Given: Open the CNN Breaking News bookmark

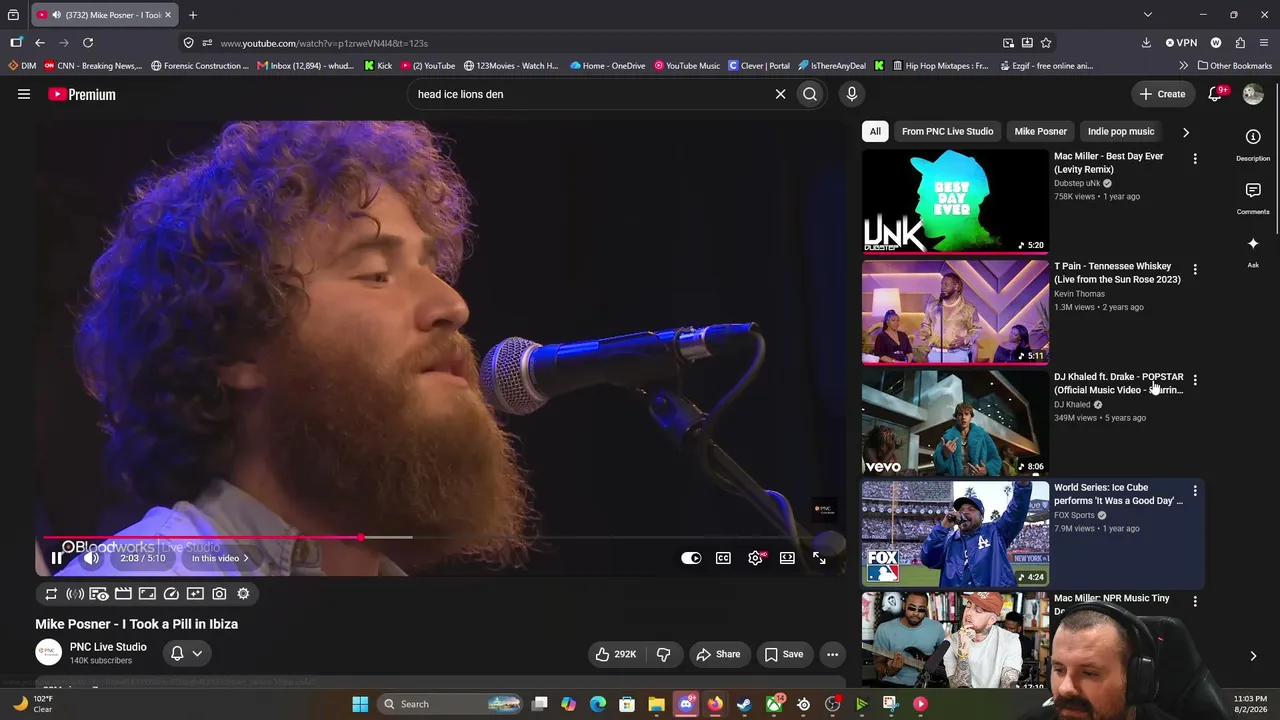Looking at the screenshot, I should tap(94, 66).
